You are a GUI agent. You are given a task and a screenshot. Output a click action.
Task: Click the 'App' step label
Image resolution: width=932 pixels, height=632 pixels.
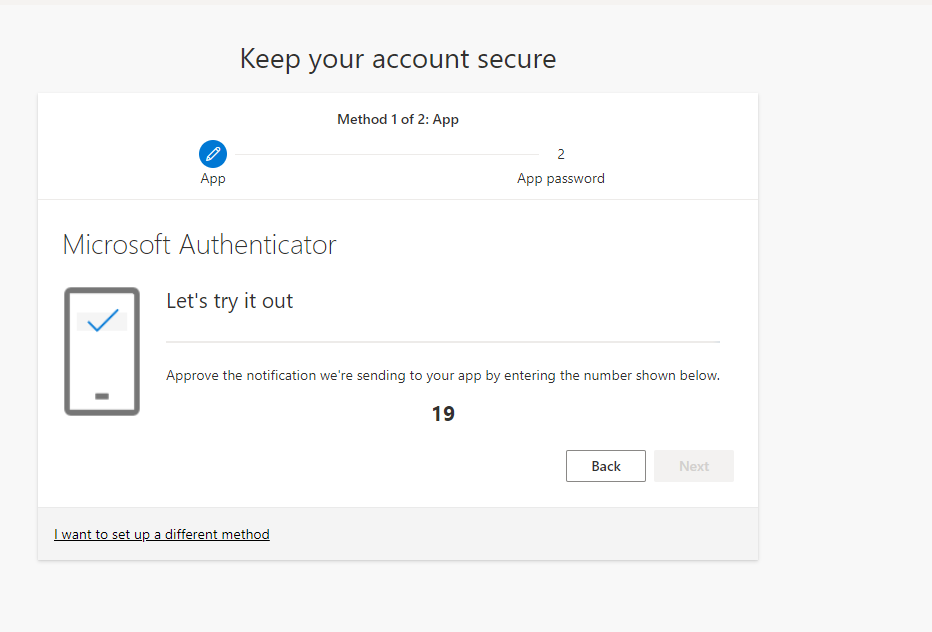click(x=213, y=178)
